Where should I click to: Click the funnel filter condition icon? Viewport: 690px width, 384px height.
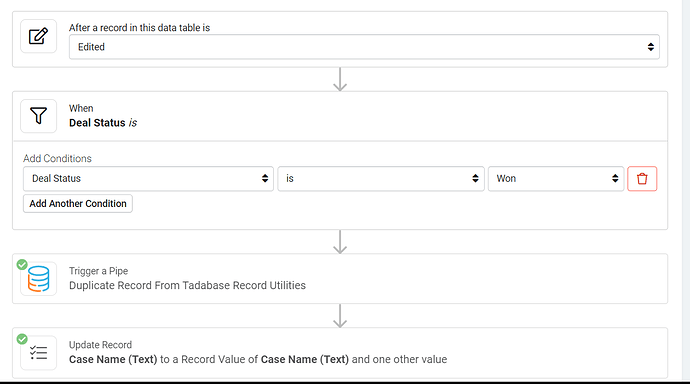(x=39, y=116)
